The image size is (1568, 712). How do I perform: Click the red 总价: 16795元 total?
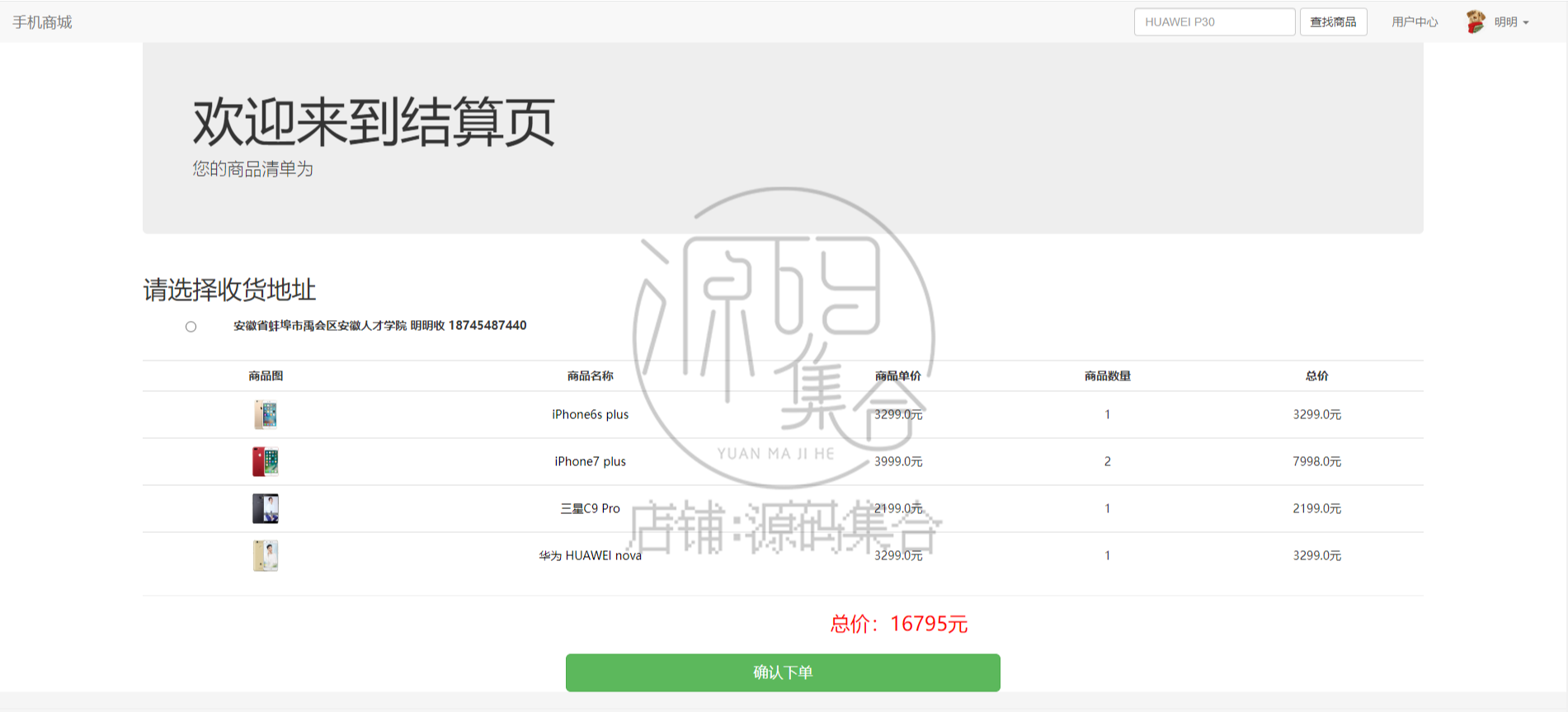pyautogui.click(x=898, y=624)
